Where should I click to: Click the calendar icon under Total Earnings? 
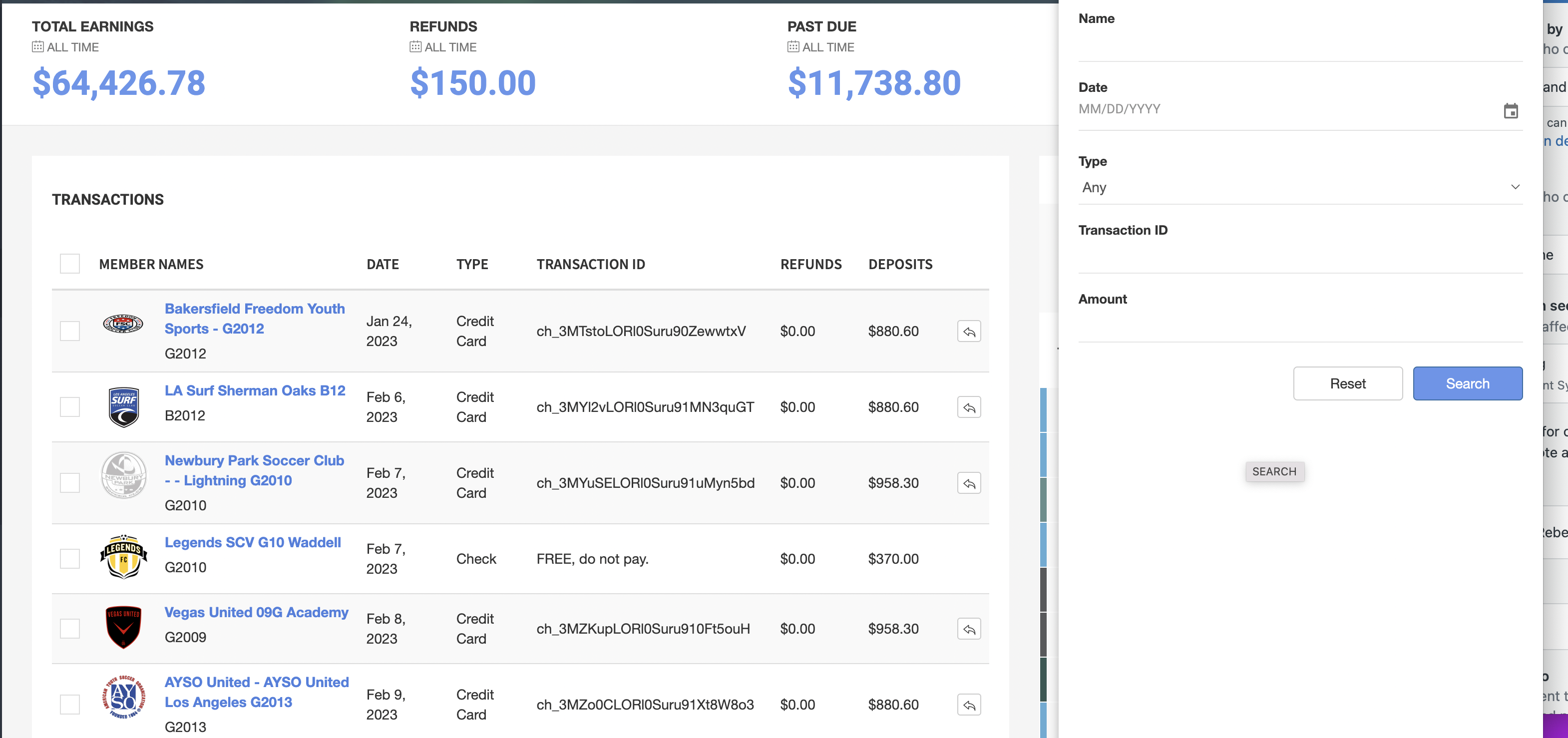(x=38, y=46)
